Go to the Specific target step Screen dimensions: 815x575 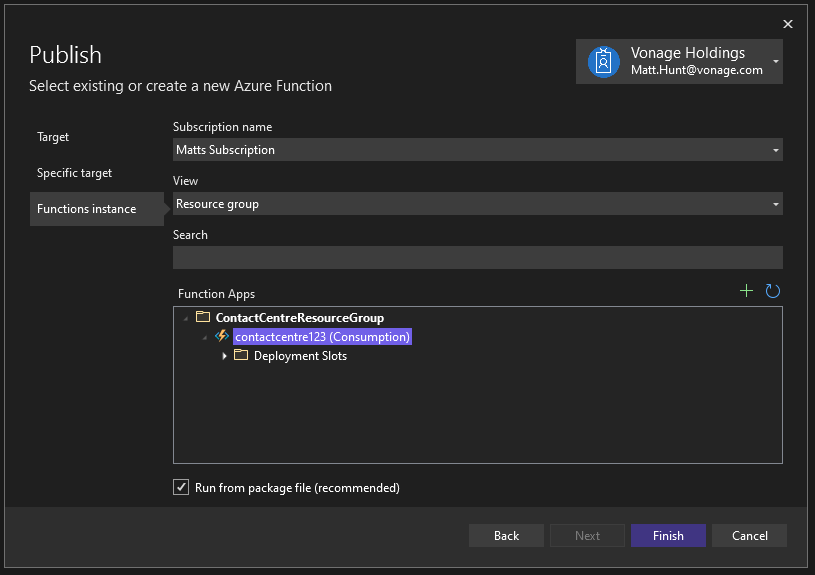coord(74,173)
